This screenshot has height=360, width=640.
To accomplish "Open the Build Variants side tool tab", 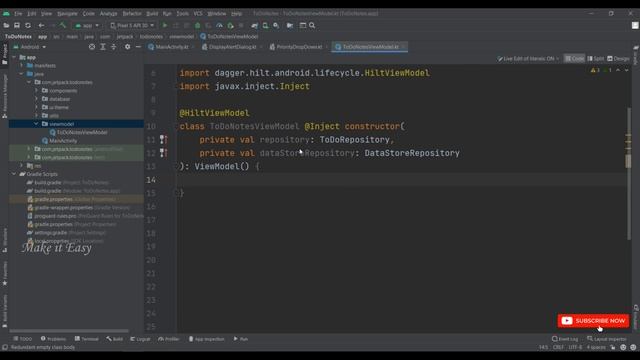I will (x=4, y=311).
